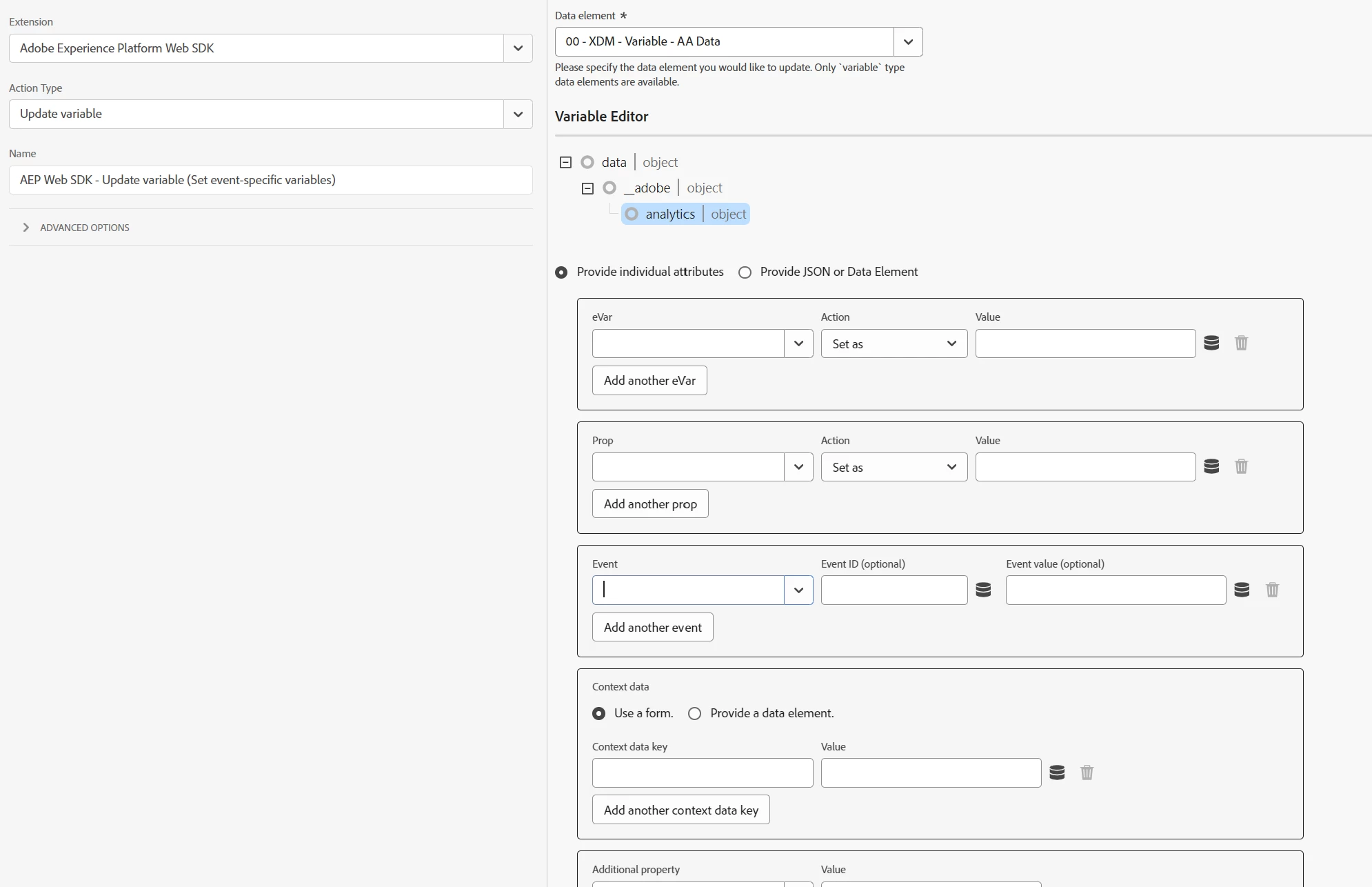This screenshot has width=1372, height=887.
Task: Click the data element icon next to Event value
Action: [x=1242, y=590]
